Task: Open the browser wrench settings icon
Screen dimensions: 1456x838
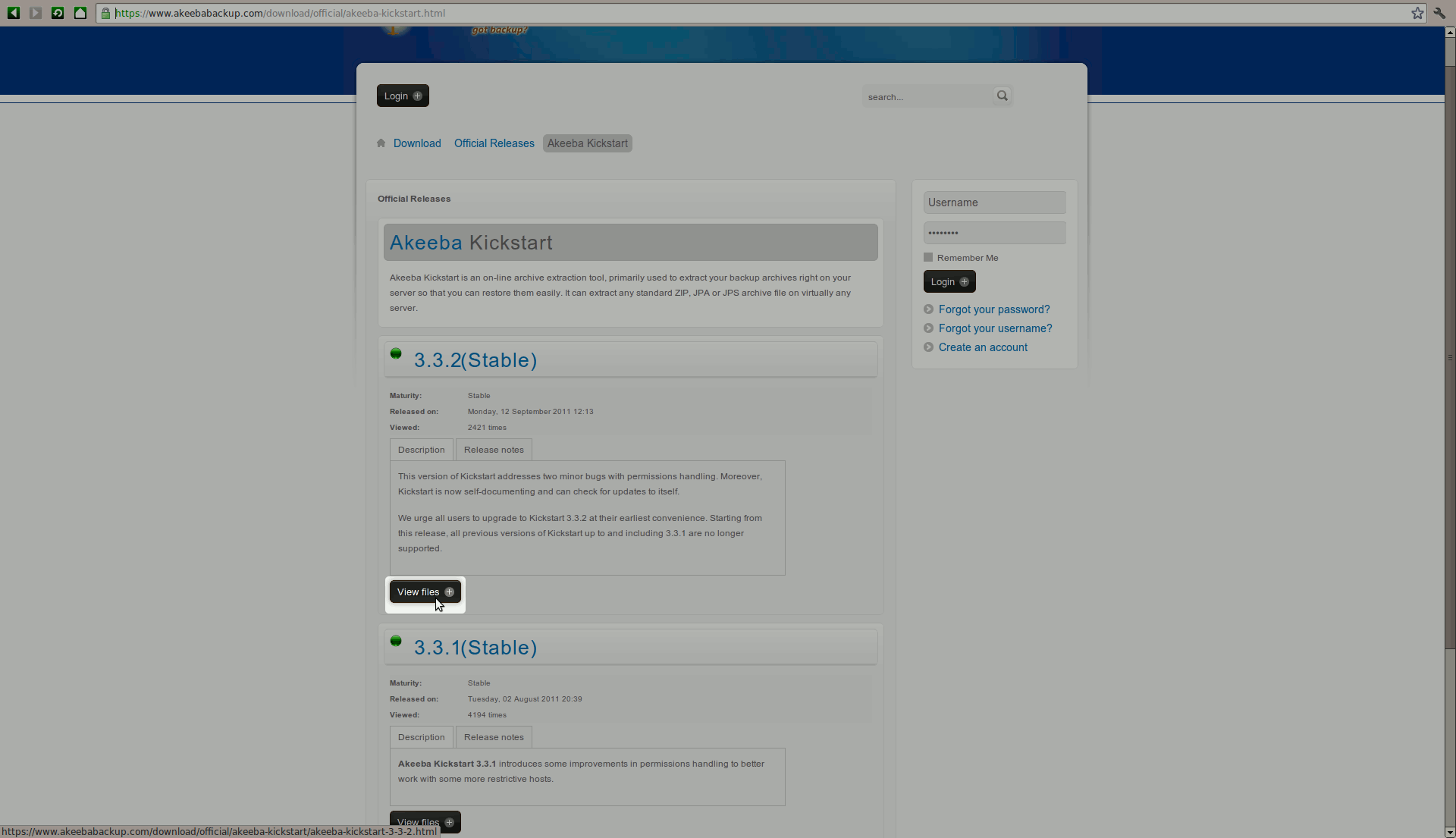Action: tap(1440, 13)
